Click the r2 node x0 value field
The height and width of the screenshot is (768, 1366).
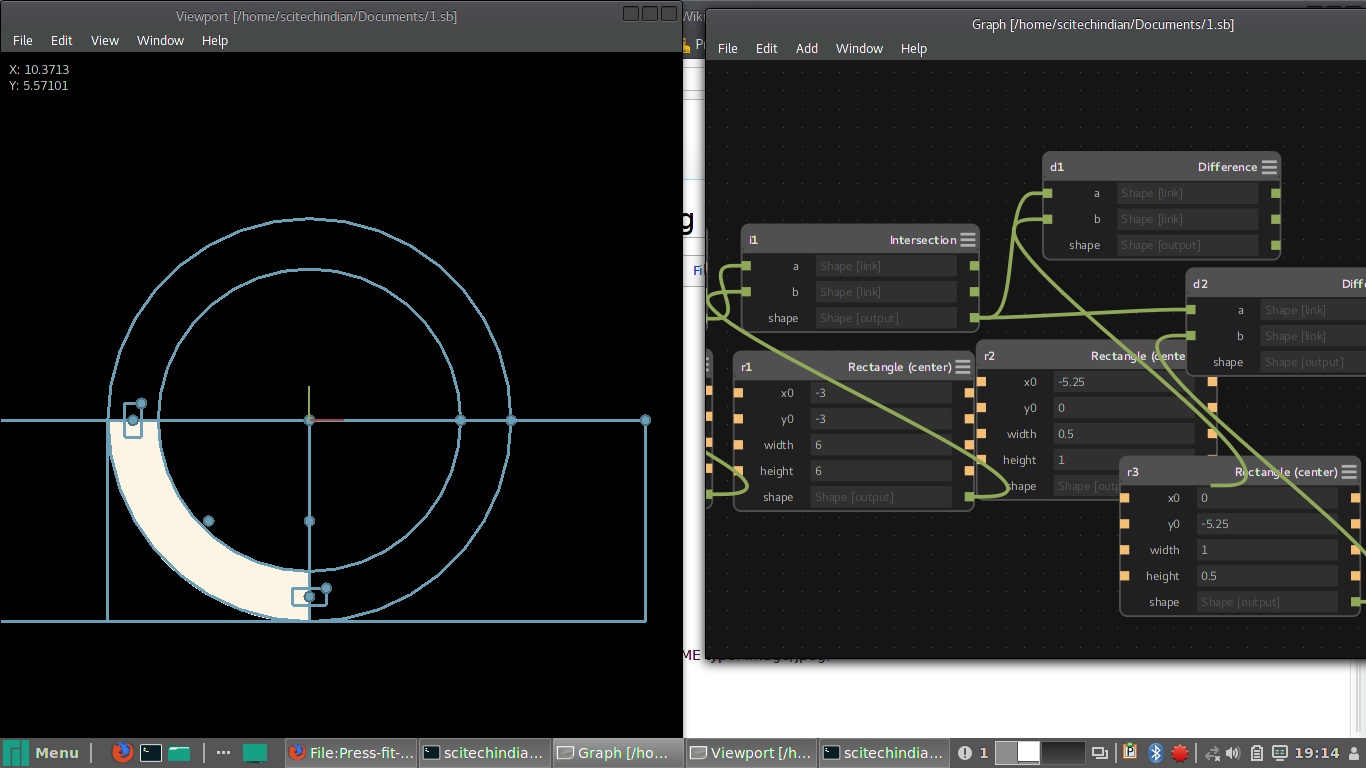tap(1123, 382)
